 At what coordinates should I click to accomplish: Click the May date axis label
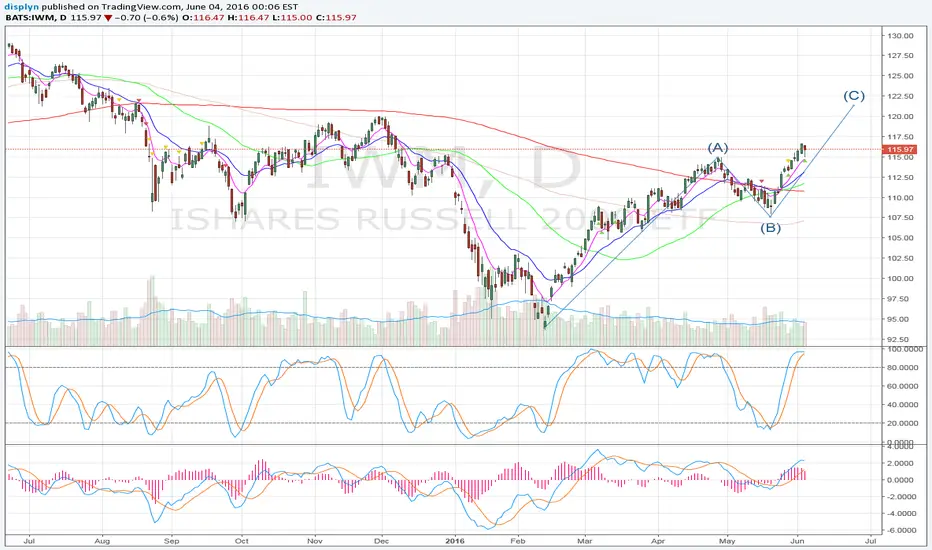pos(727,541)
